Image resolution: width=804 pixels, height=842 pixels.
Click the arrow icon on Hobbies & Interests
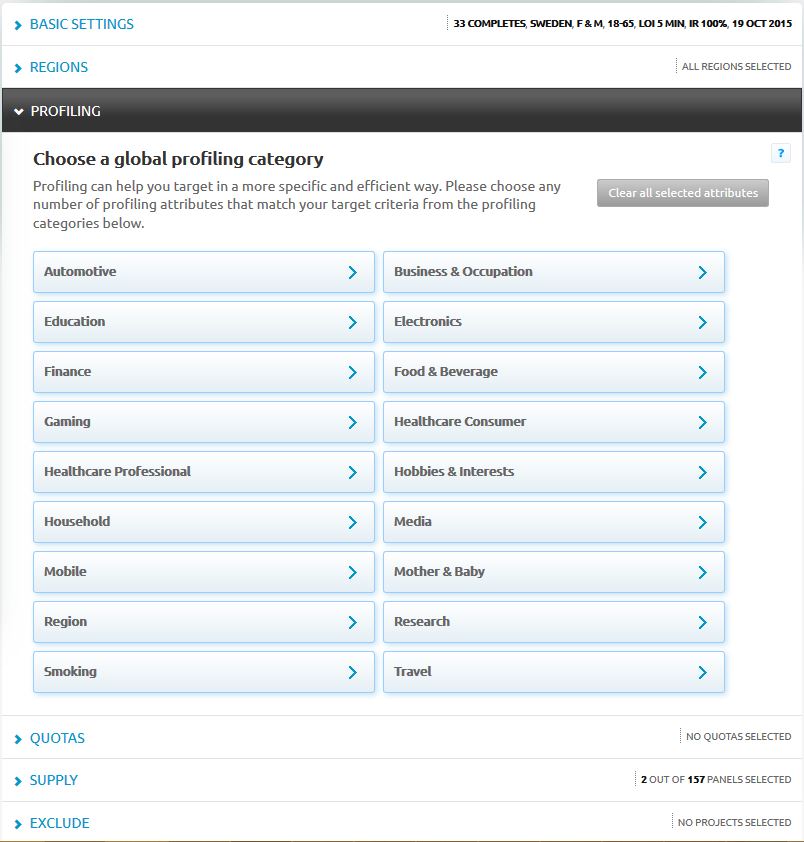pyautogui.click(x=702, y=472)
